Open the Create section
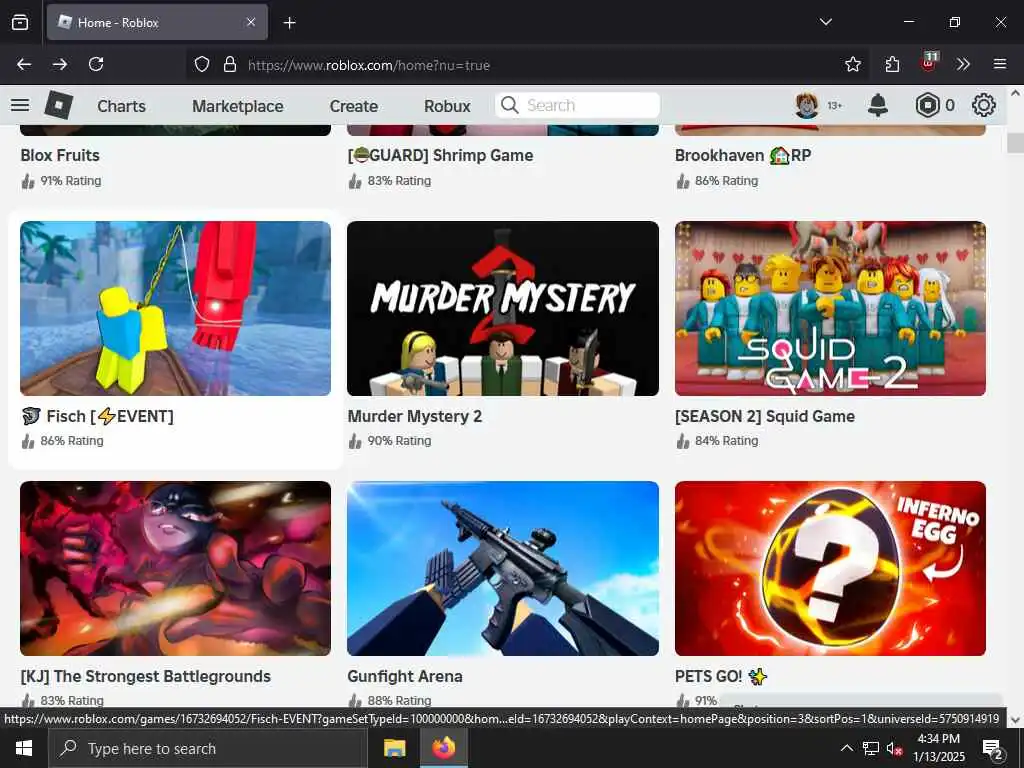The width and height of the screenshot is (1024, 768). [x=353, y=106]
